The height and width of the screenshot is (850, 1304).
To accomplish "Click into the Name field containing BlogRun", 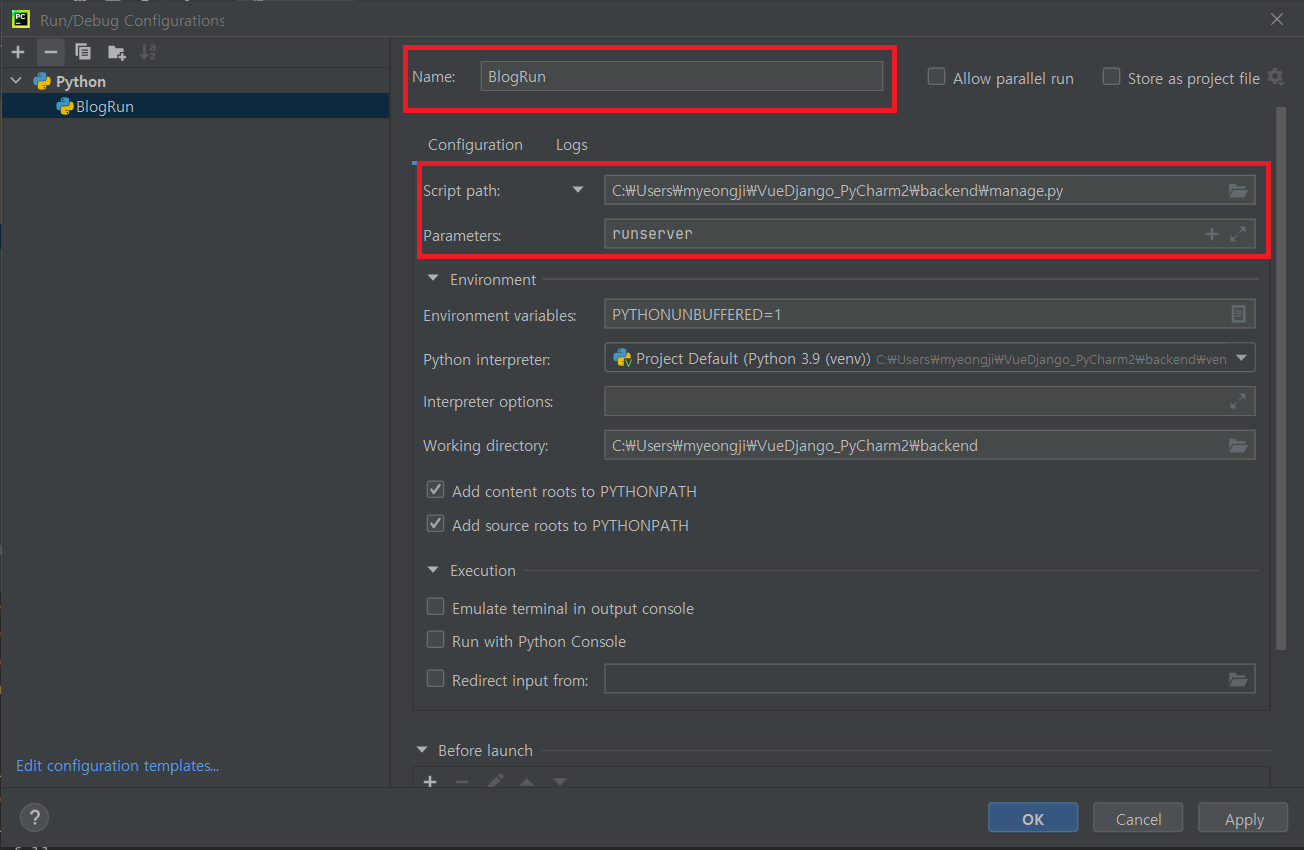I will pos(681,76).
